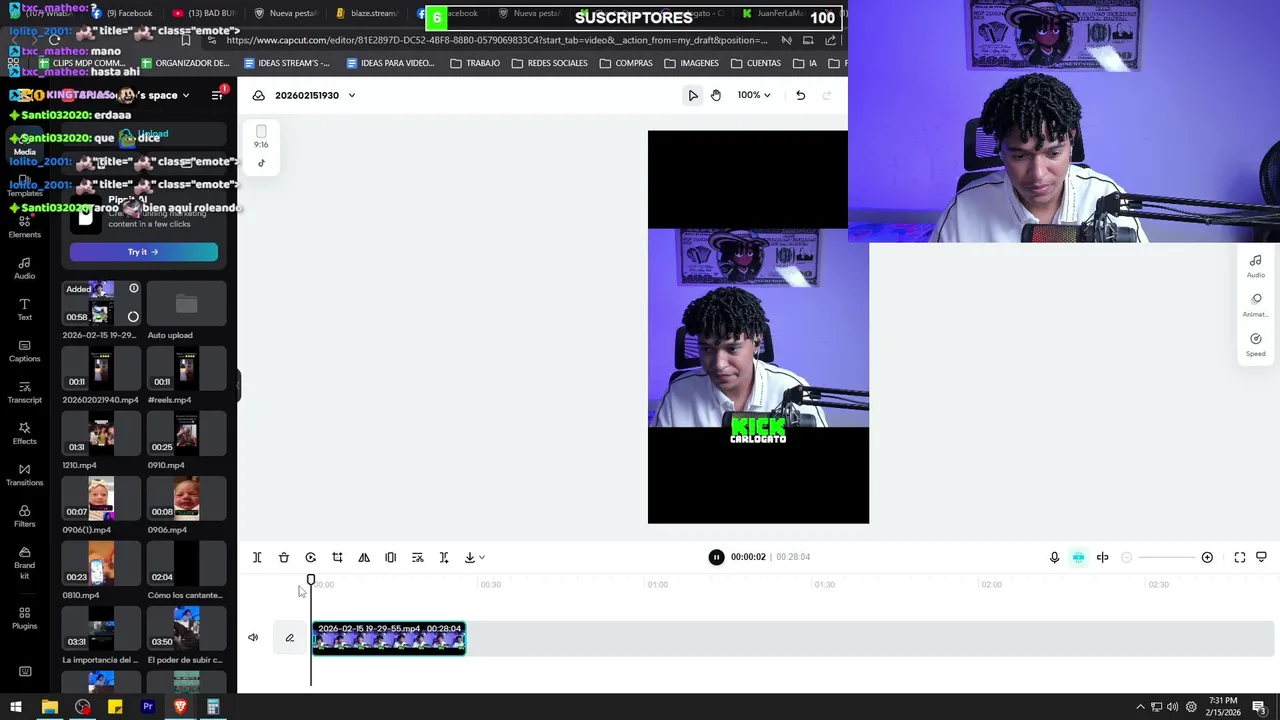The width and height of the screenshot is (1280, 720).
Task: Open the COMPRAS bookmarks folder
Action: click(x=626, y=63)
